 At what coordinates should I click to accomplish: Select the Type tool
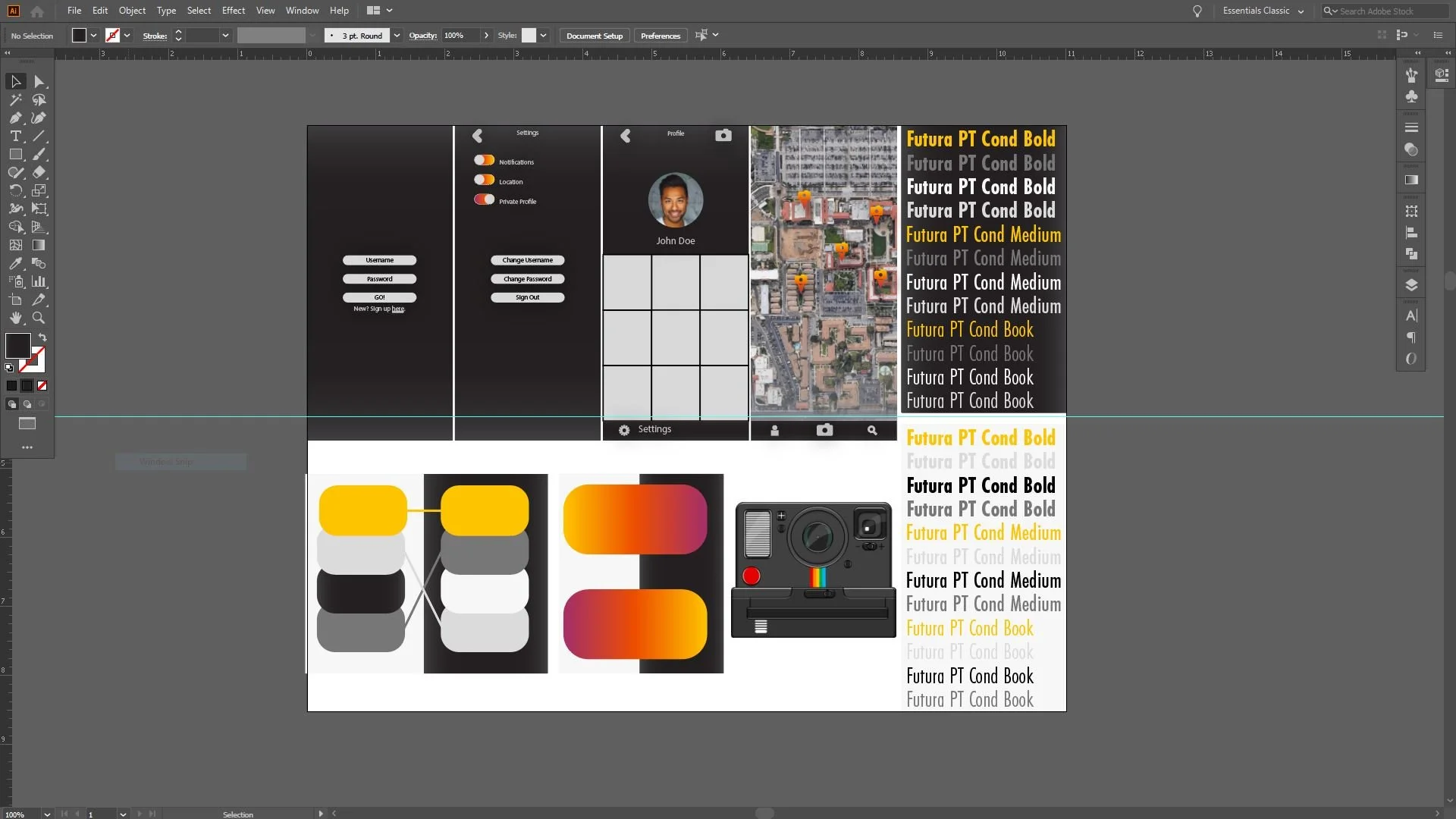(15, 136)
